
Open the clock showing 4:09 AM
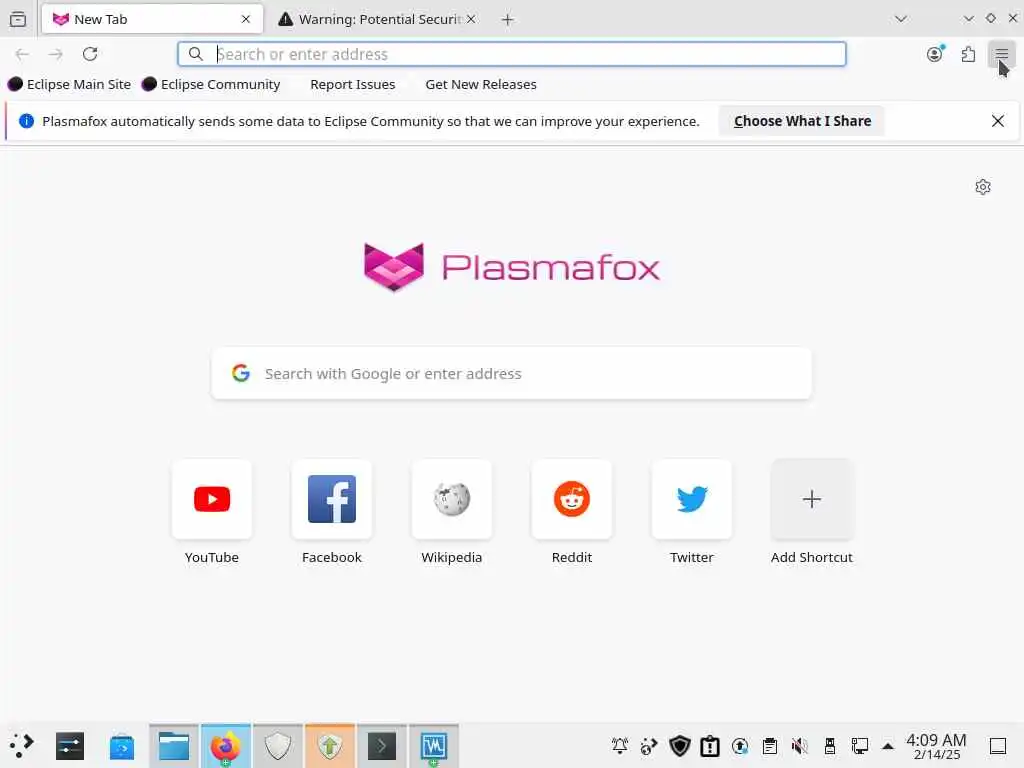pos(936,746)
